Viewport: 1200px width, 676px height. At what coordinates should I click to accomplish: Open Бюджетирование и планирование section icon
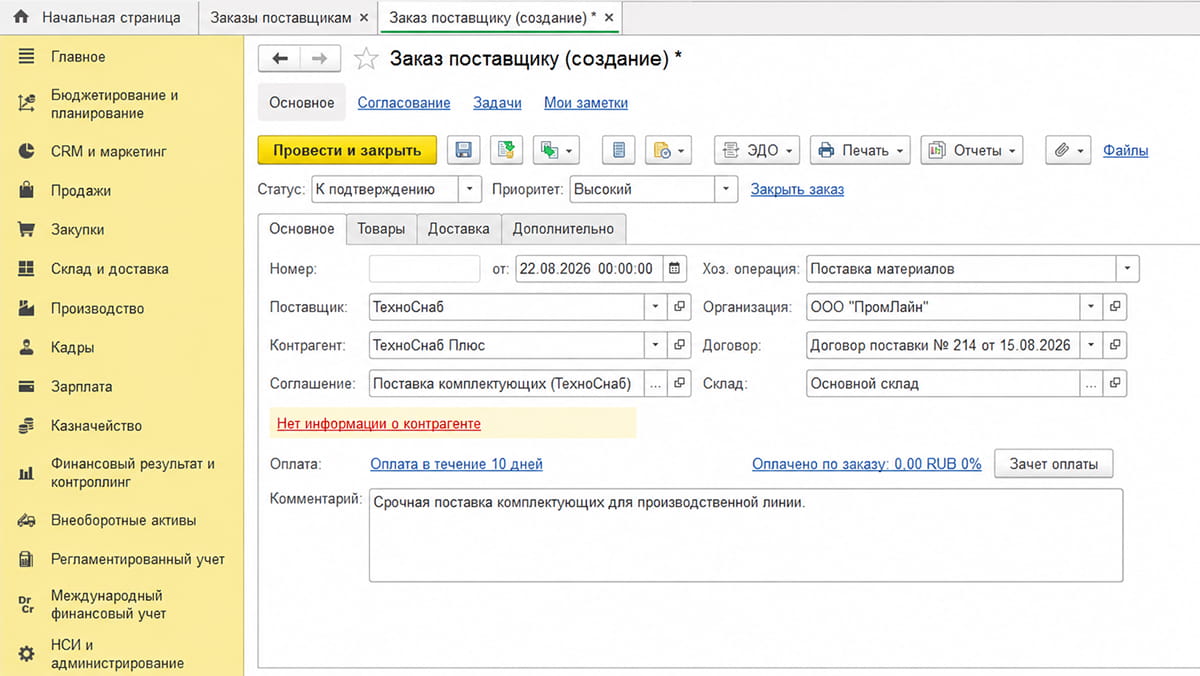click(27, 104)
